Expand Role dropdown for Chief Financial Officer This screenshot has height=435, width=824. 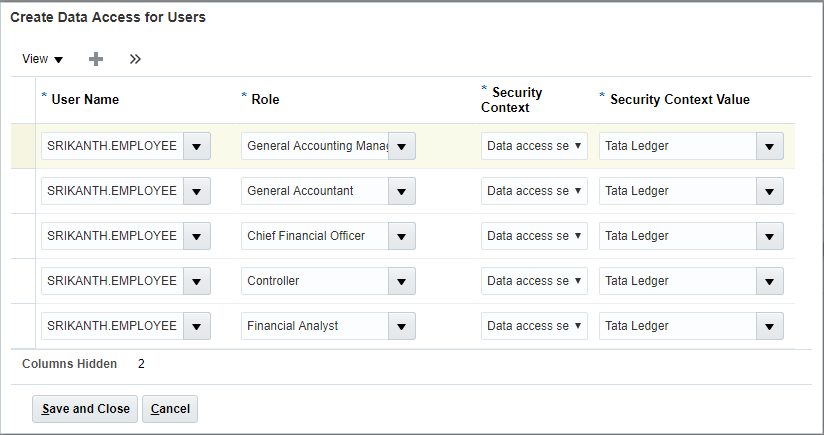click(x=401, y=236)
